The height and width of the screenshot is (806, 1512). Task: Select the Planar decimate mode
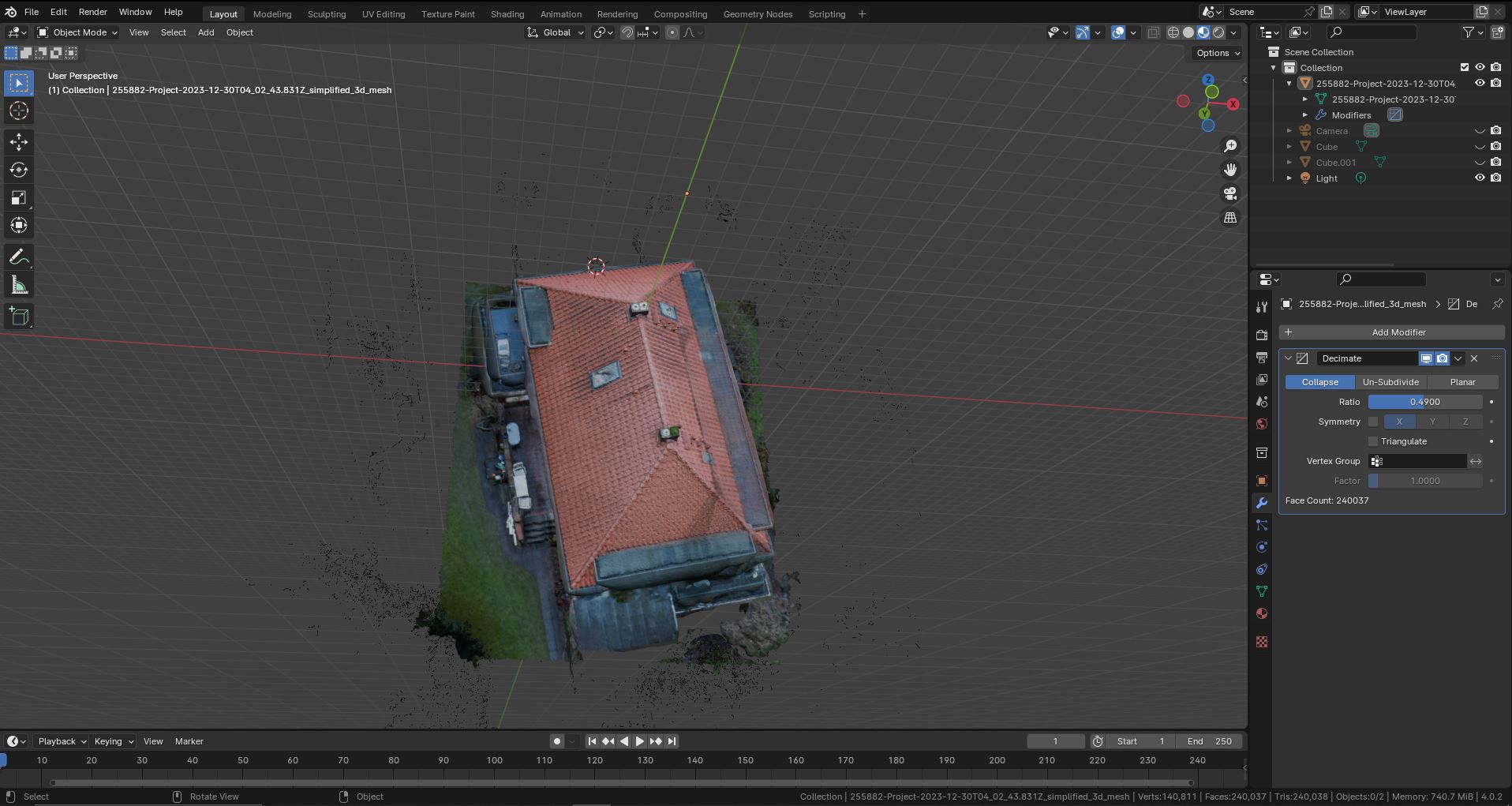[1462, 382]
